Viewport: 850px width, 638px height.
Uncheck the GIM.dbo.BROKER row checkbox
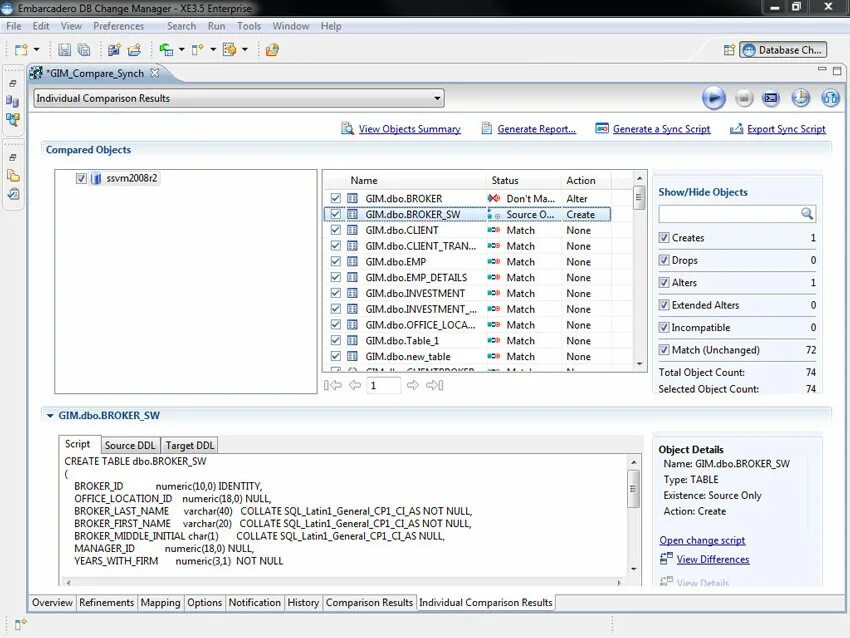point(336,198)
